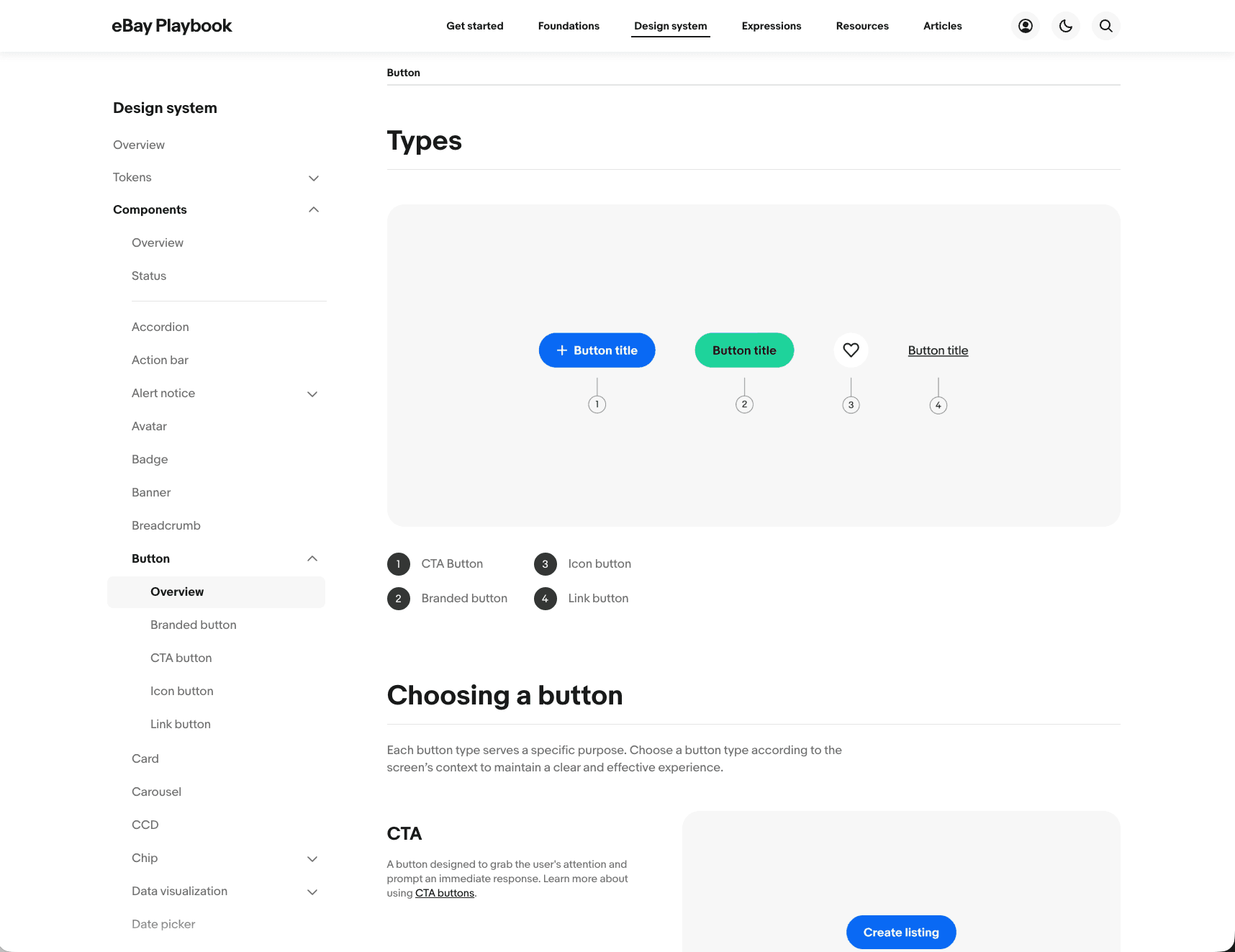The image size is (1235, 952).
Task: Expand the Data visualization chevron
Action: point(312,892)
